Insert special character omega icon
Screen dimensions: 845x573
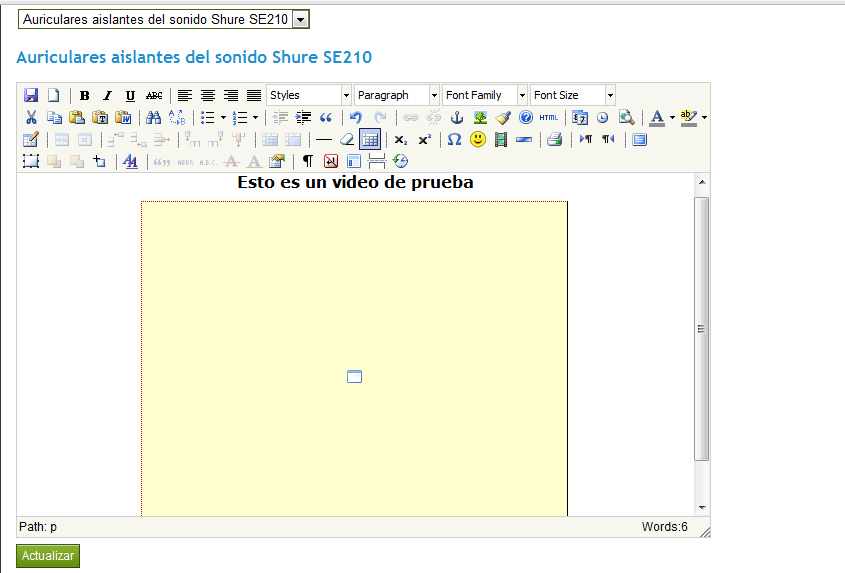coord(454,140)
